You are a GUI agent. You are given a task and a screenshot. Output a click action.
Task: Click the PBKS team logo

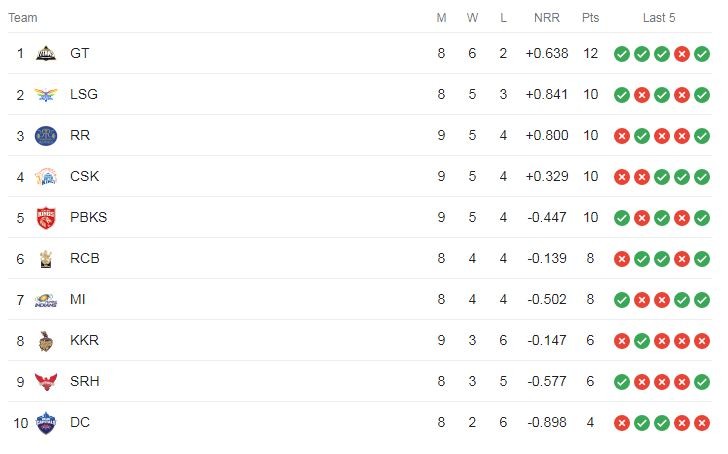[46, 218]
